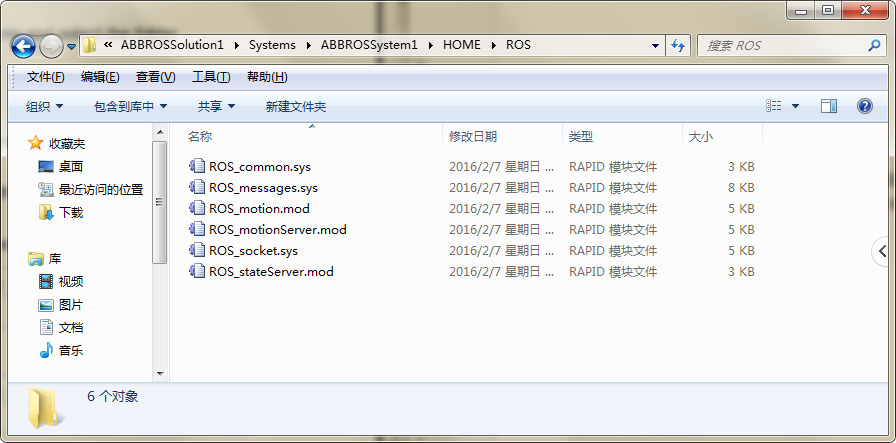The height and width of the screenshot is (443, 896).
Task: Select the ROS_messages.sys file icon
Action: click(197, 187)
